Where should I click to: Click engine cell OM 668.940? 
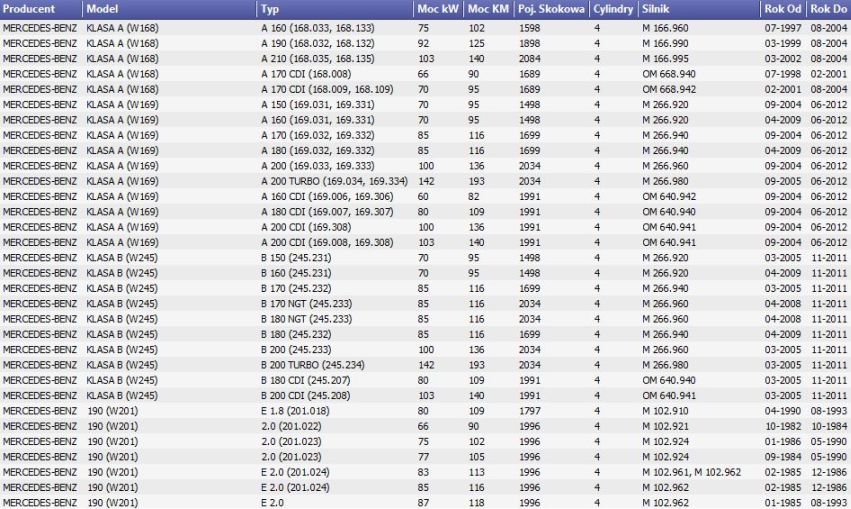[x=669, y=74]
